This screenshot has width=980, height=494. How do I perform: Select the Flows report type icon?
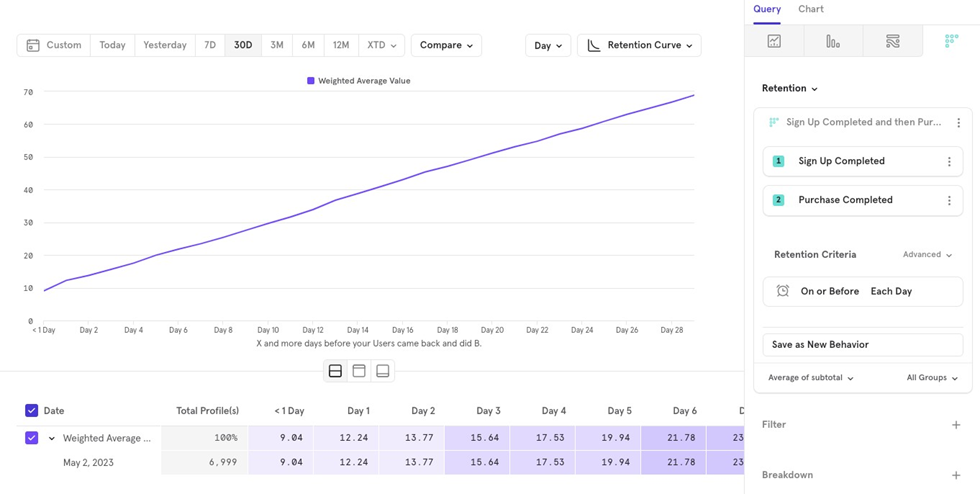[x=892, y=41]
